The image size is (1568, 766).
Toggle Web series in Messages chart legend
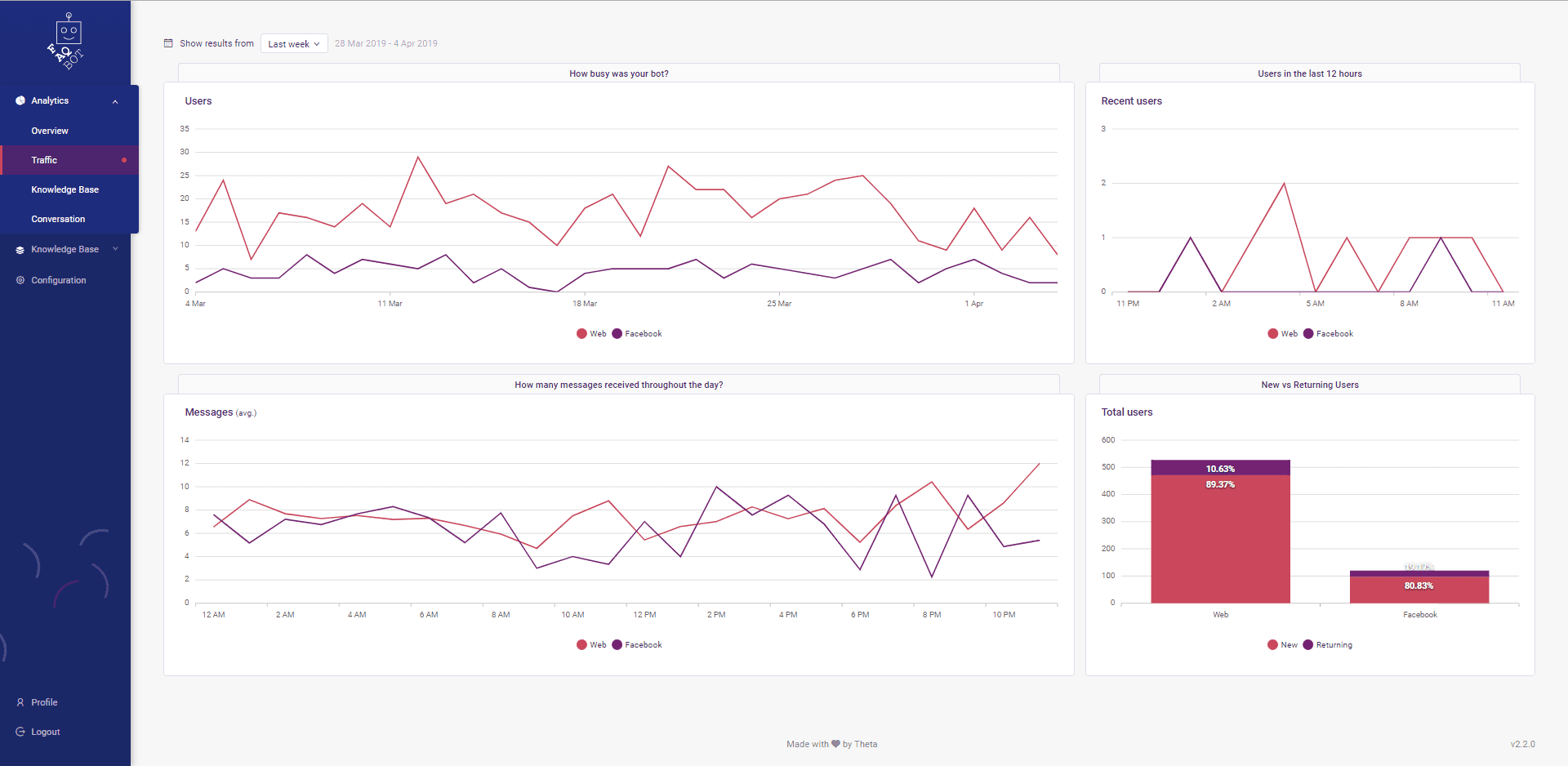coord(591,644)
